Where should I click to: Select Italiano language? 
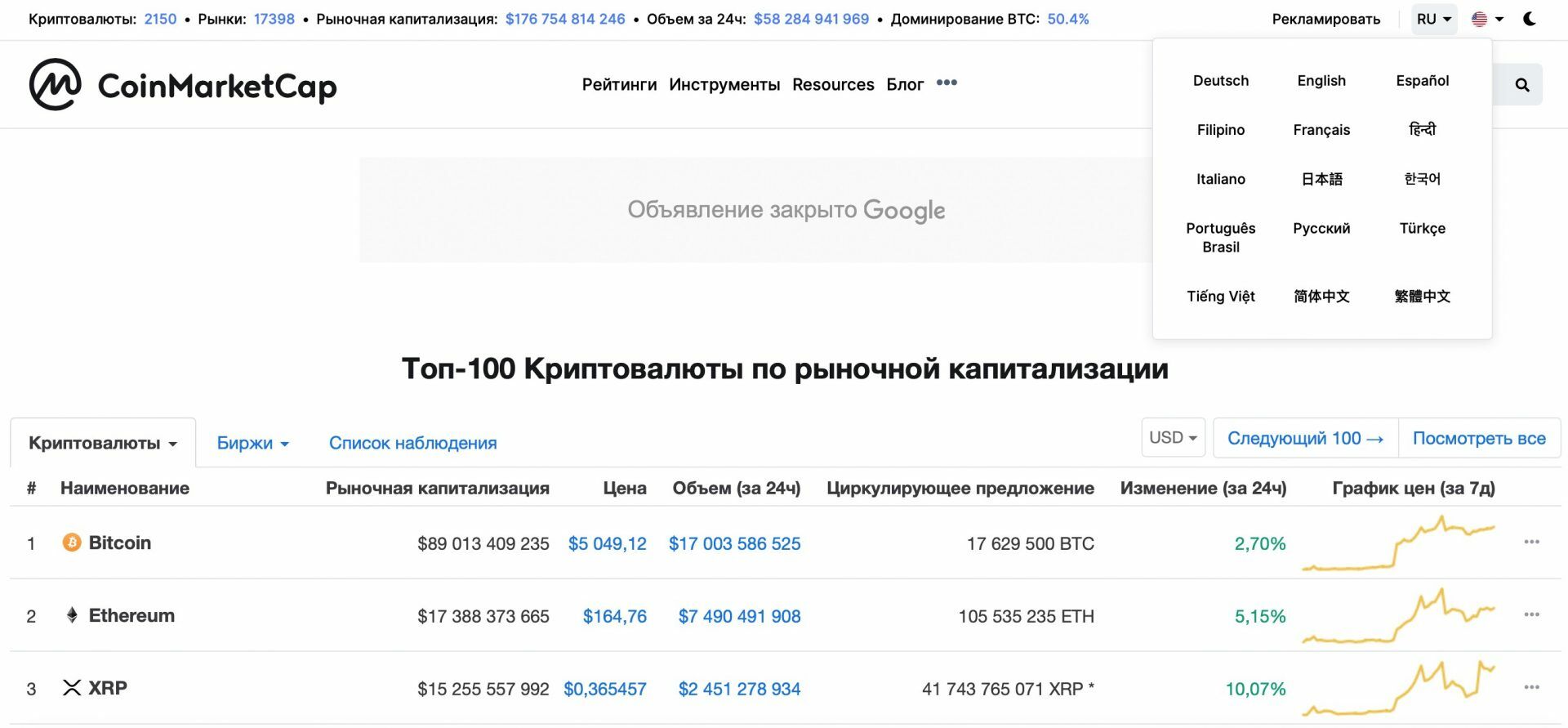click(1221, 179)
